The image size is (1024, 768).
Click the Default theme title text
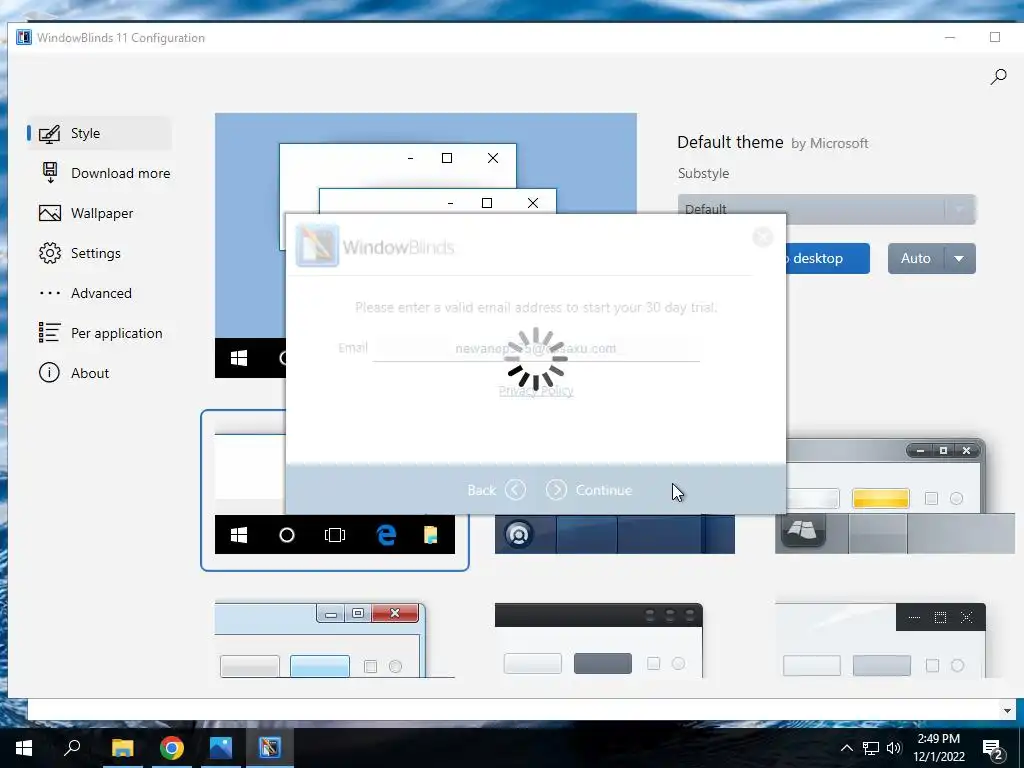tap(730, 142)
